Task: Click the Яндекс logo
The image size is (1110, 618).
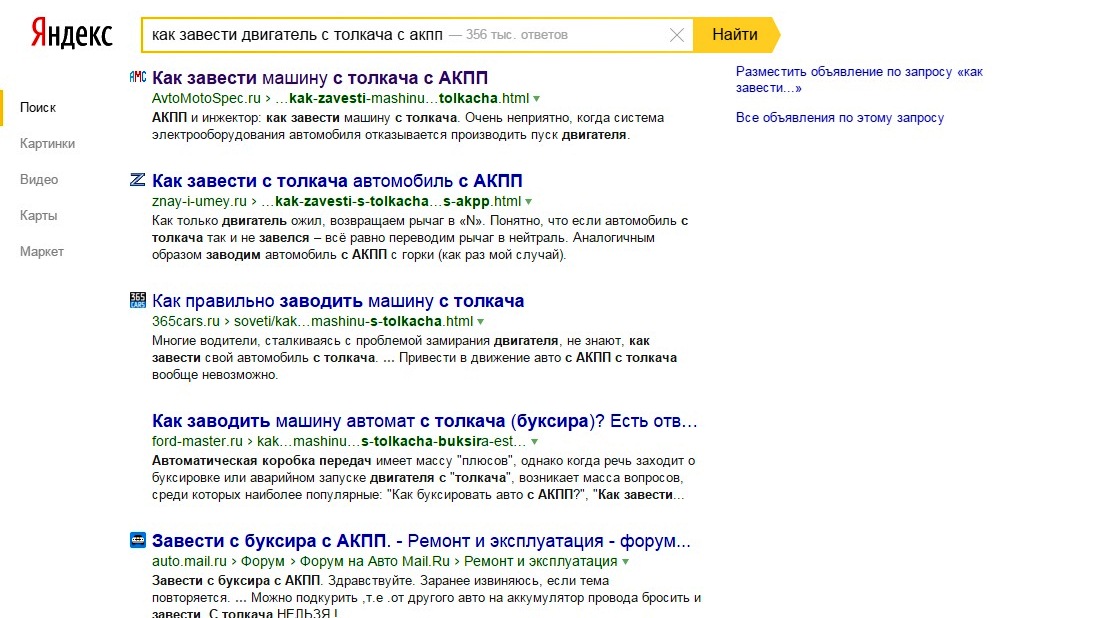Action: click(x=71, y=34)
